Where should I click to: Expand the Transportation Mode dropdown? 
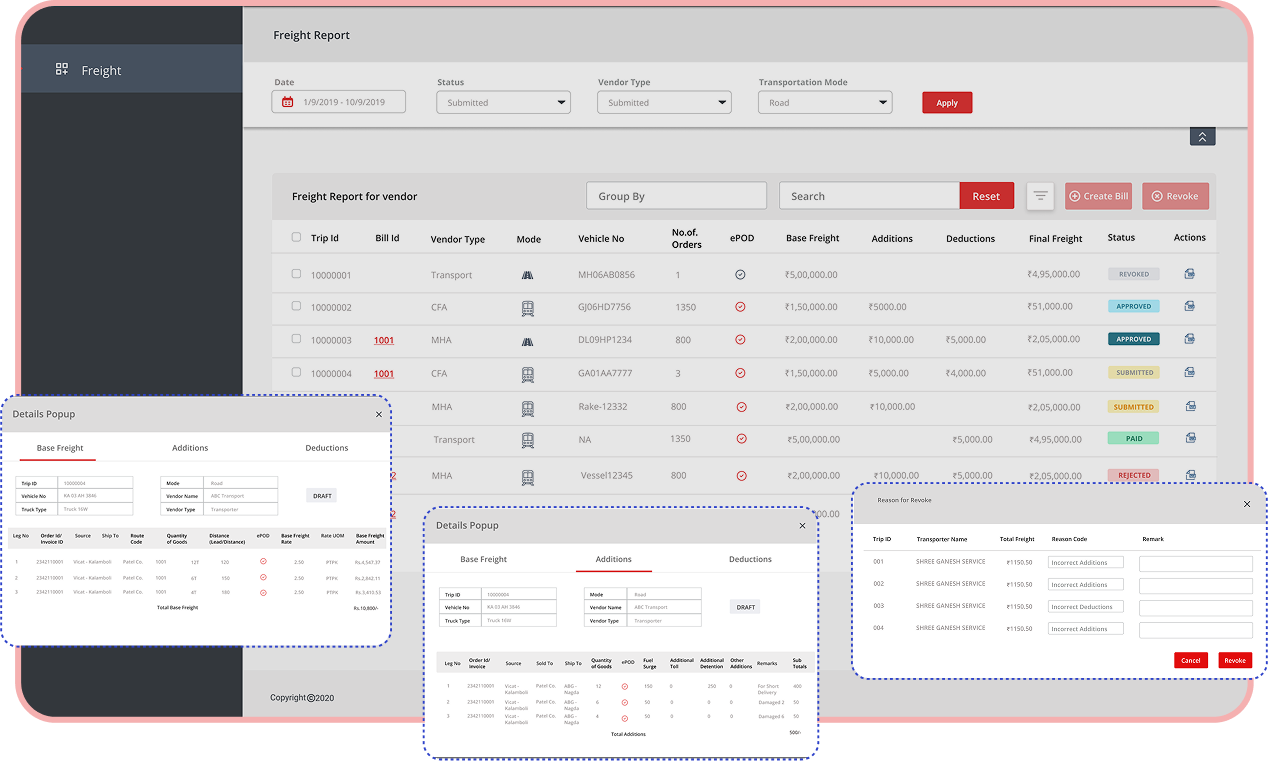(x=824, y=102)
